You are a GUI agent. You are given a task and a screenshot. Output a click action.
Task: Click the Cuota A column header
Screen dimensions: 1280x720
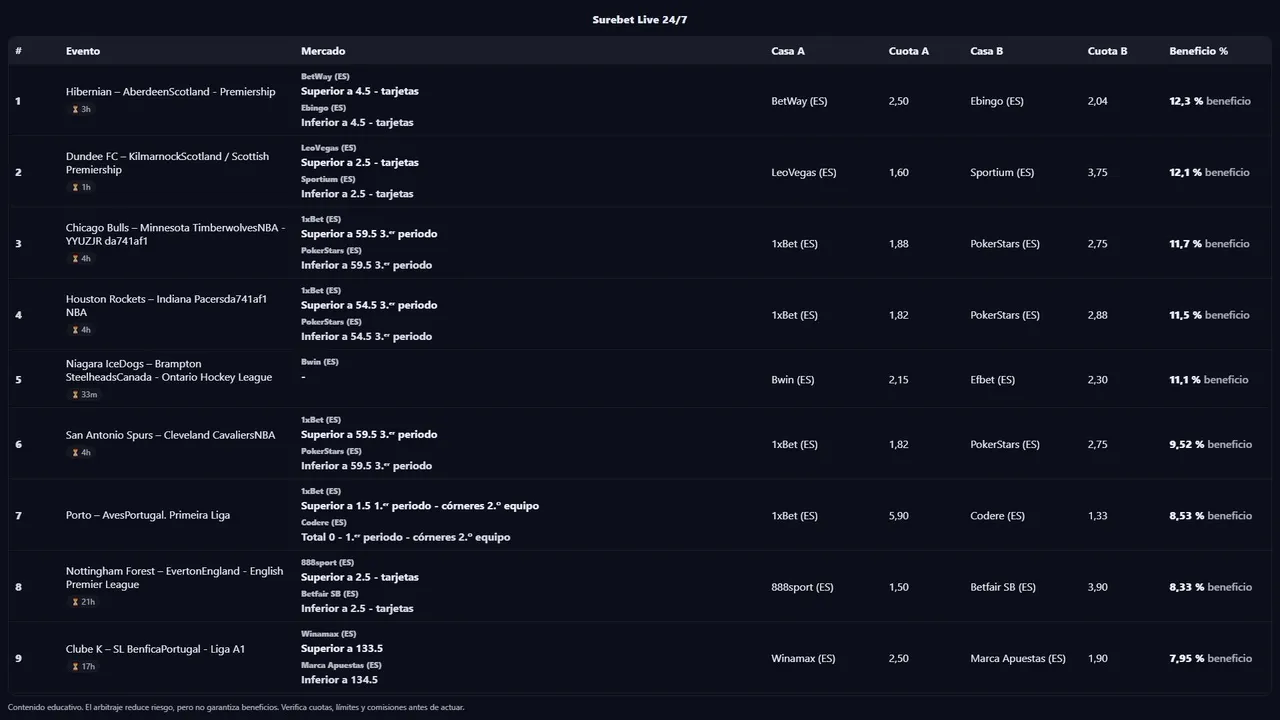tap(908, 51)
